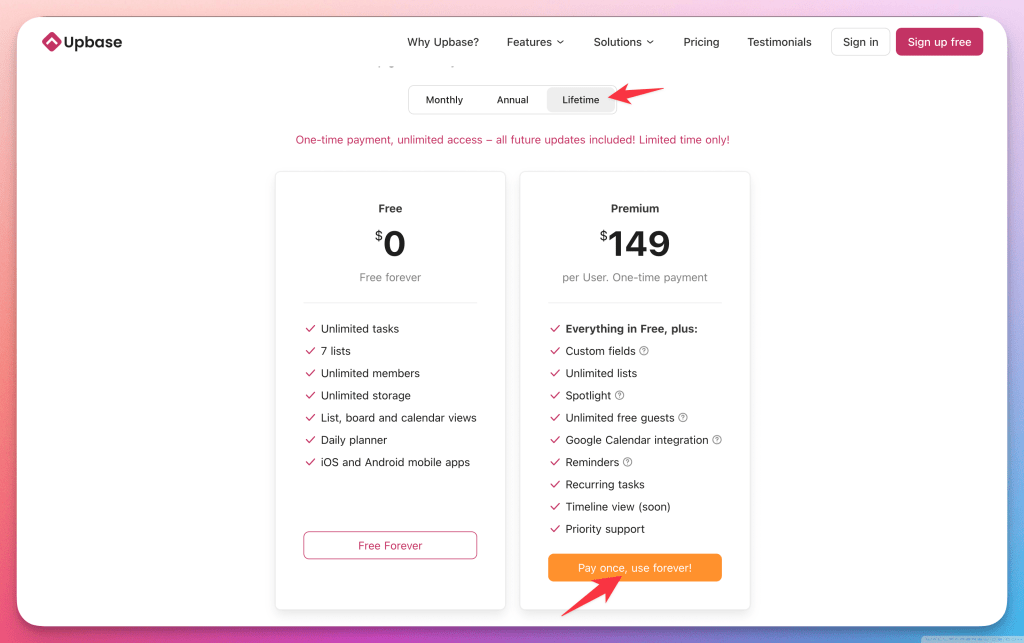
Task: Go to the Pricing page
Action: pos(701,42)
